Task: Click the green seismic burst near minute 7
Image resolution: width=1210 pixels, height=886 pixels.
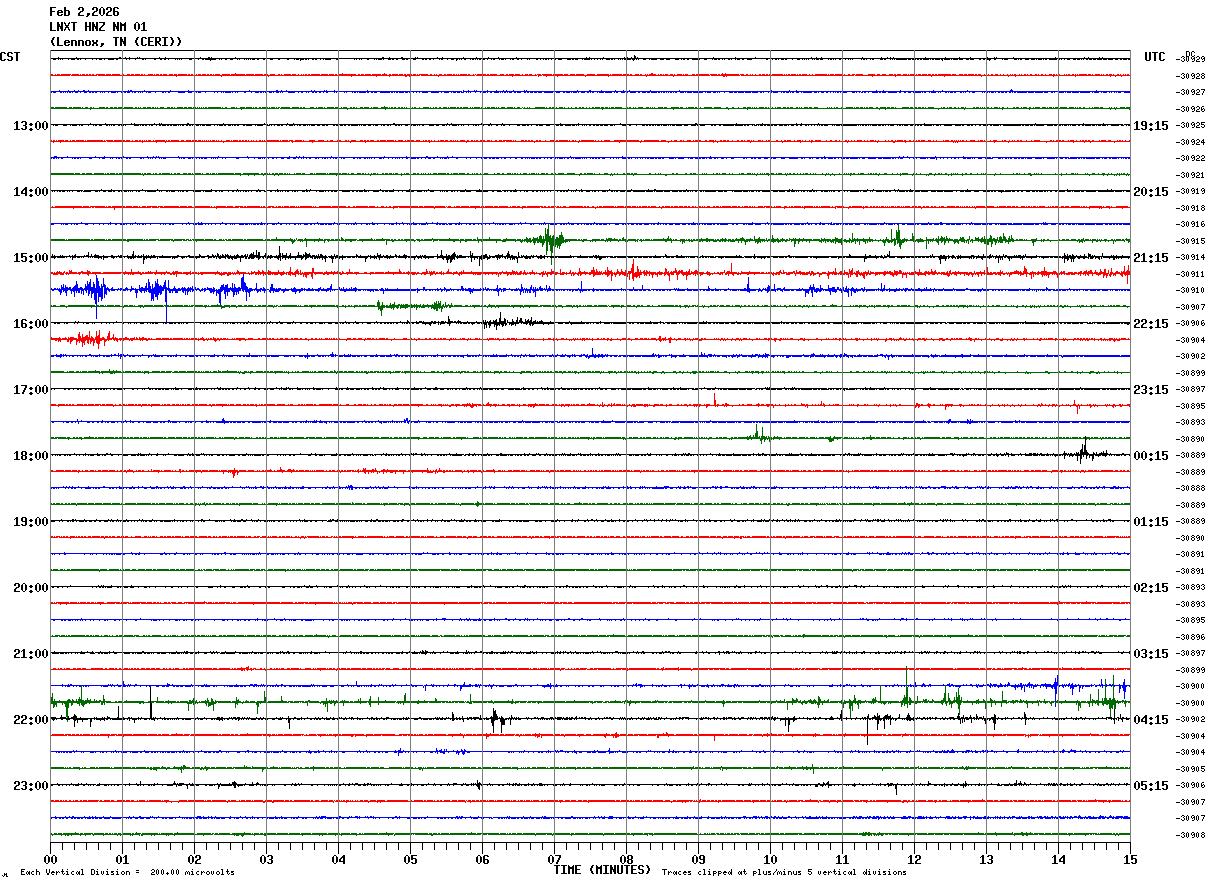Action: [x=549, y=240]
